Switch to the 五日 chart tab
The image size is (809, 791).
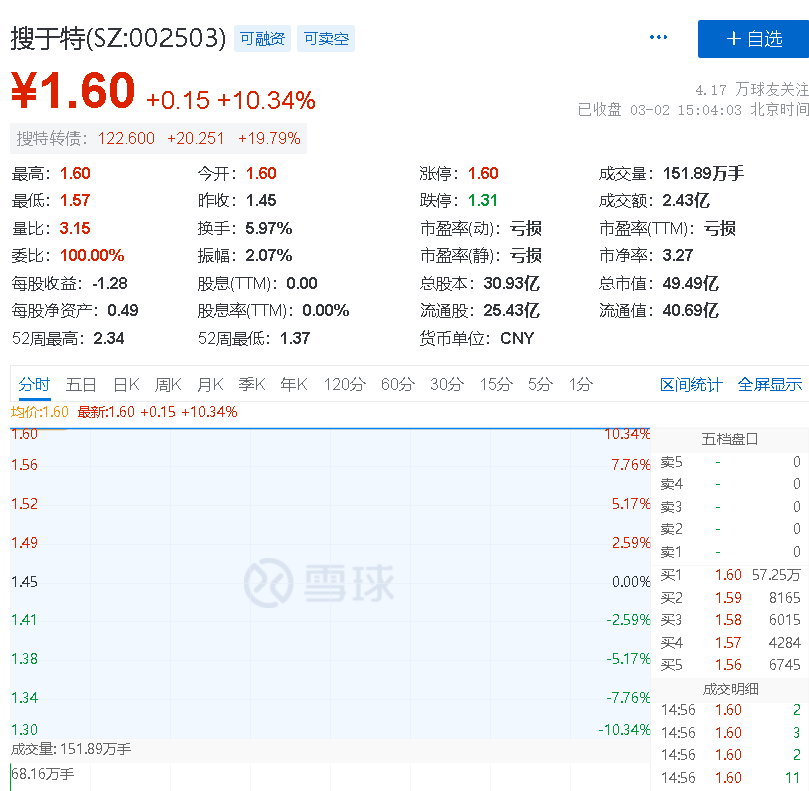(81, 384)
